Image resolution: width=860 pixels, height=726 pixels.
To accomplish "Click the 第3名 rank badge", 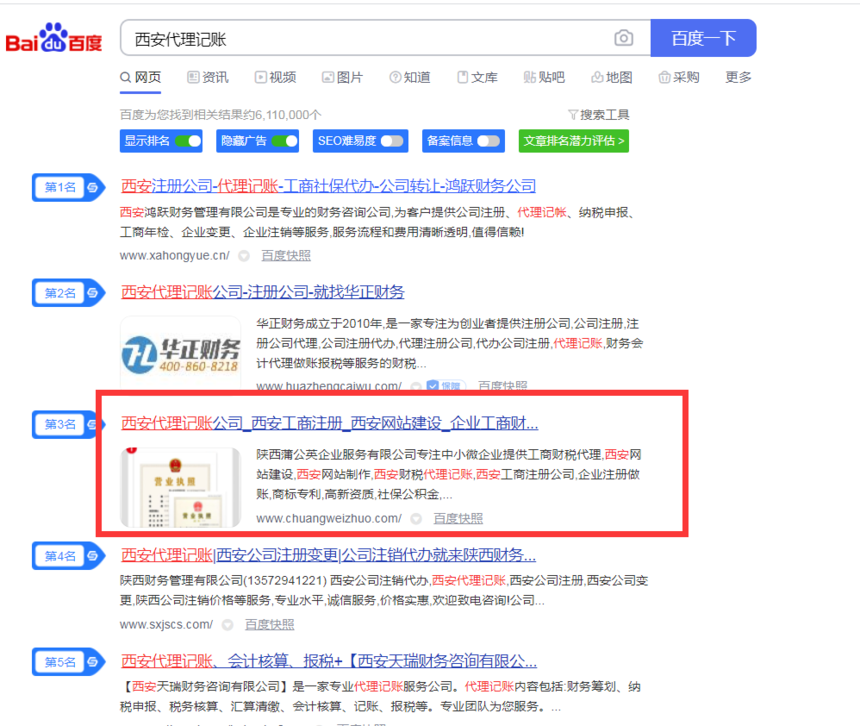I will (60, 424).
